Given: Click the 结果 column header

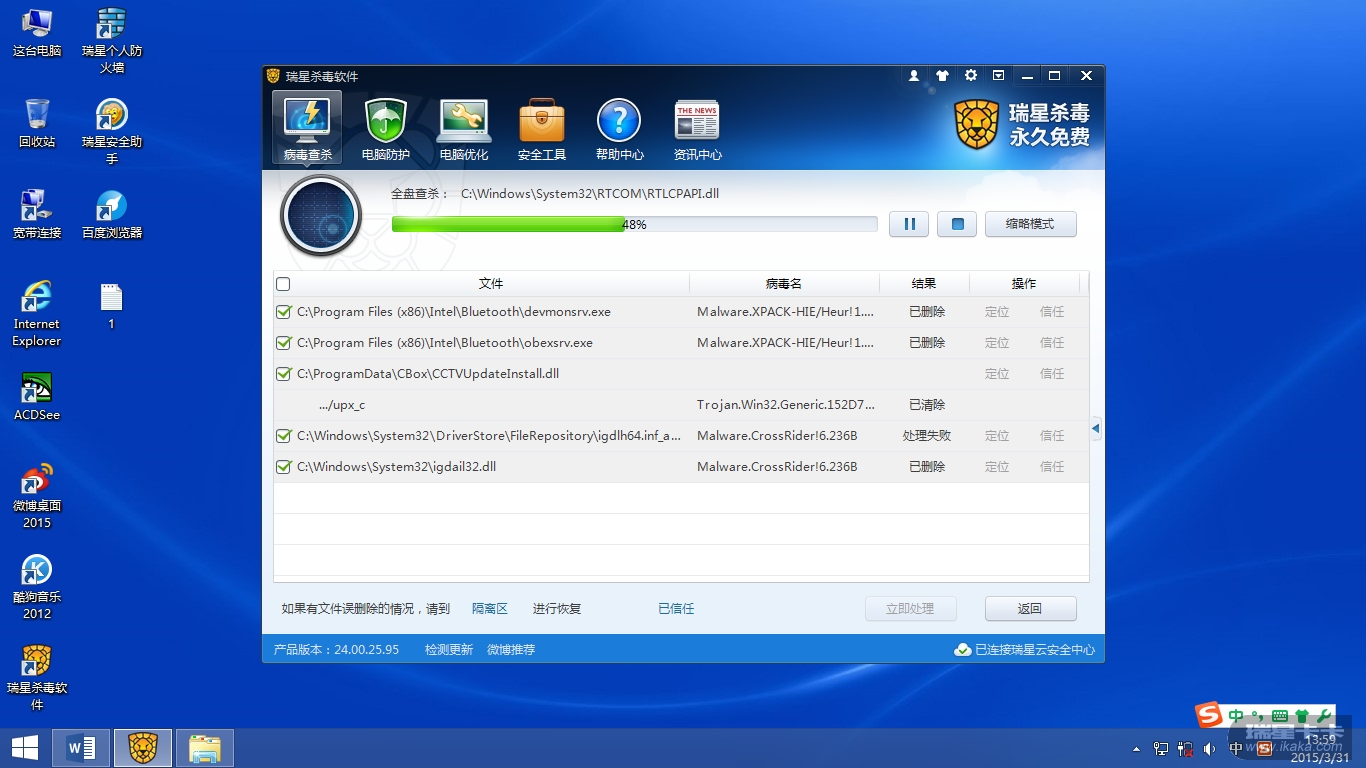Looking at the screenshot, I should (x=924, y=284).
